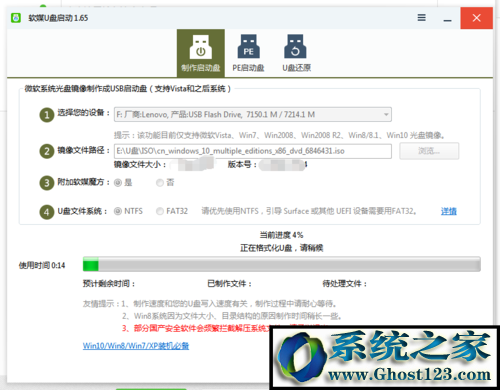Click the 待处理文件 label
Image resolution: width=500 pixels, height=390 pixels.
pos(345,284)
